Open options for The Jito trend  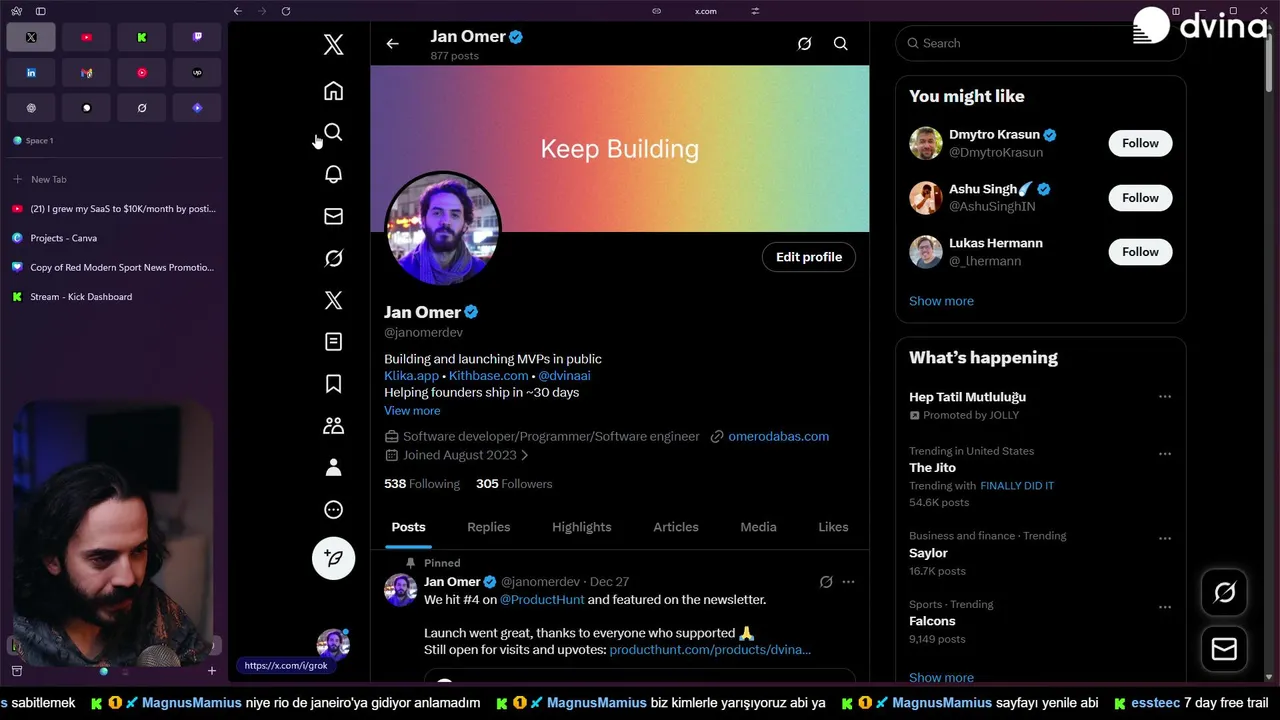1165,454
